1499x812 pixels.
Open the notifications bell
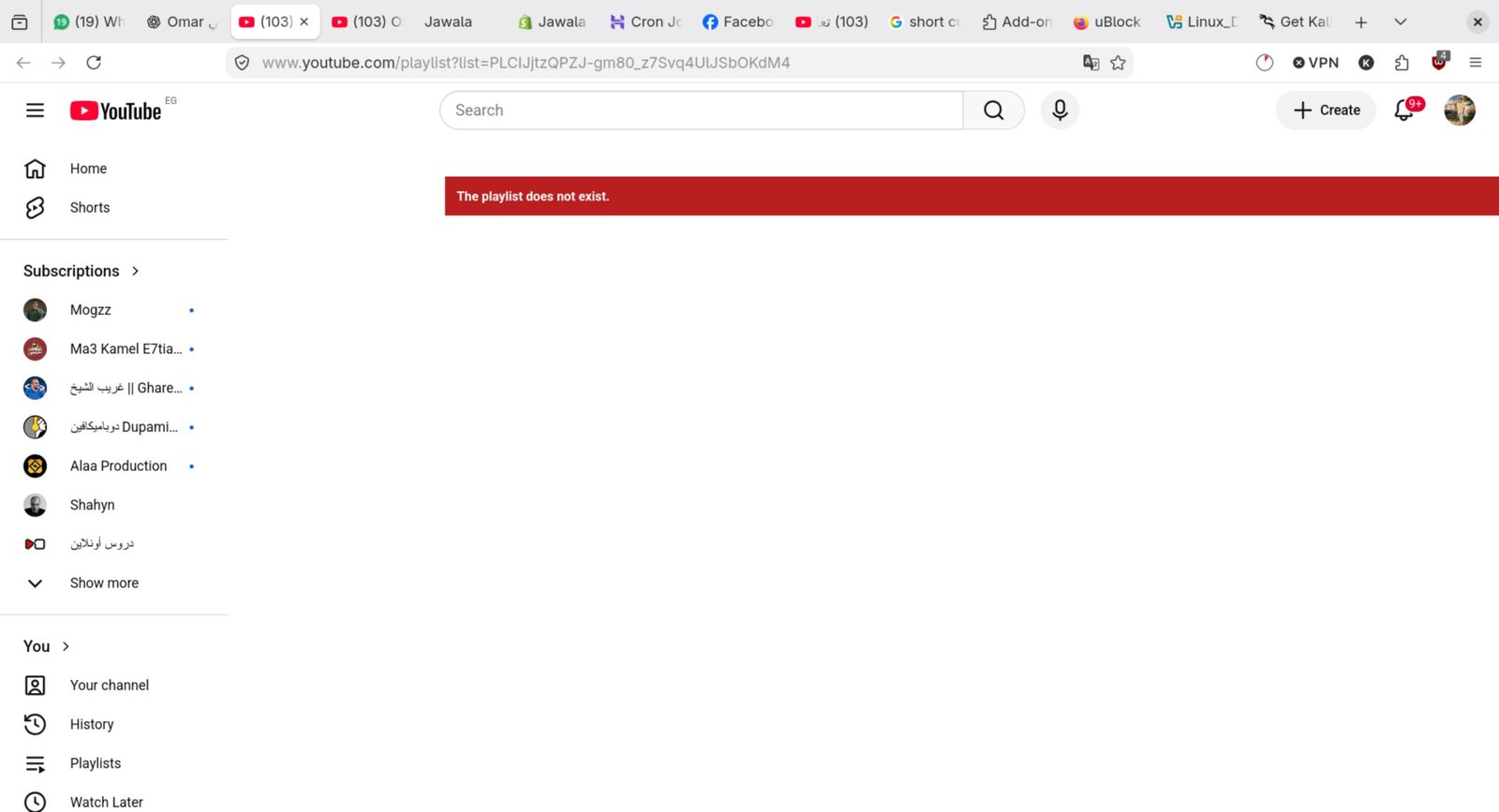point(1404,111)
